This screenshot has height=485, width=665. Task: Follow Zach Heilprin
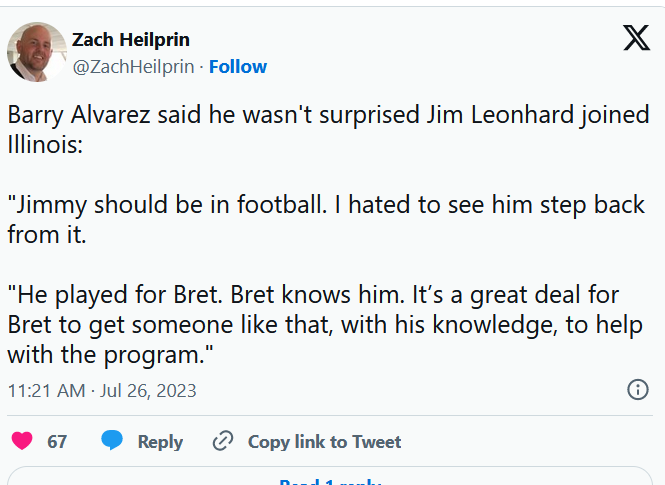click(x=238, y=67)
